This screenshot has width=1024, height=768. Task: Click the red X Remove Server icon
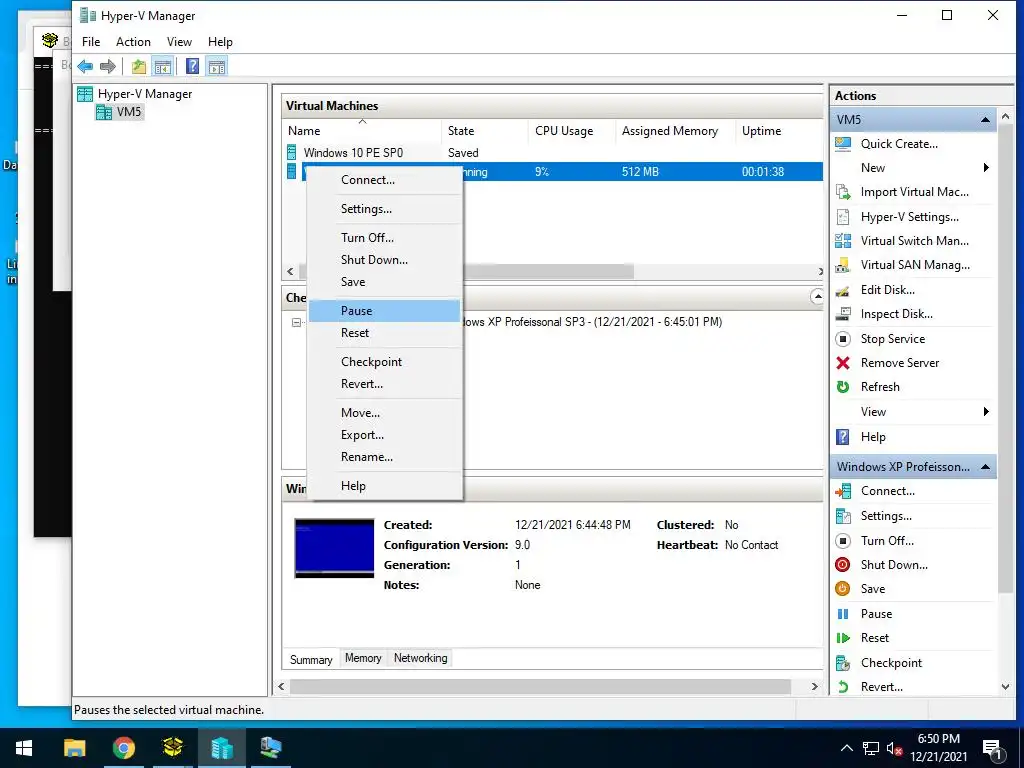click(843, 363)
